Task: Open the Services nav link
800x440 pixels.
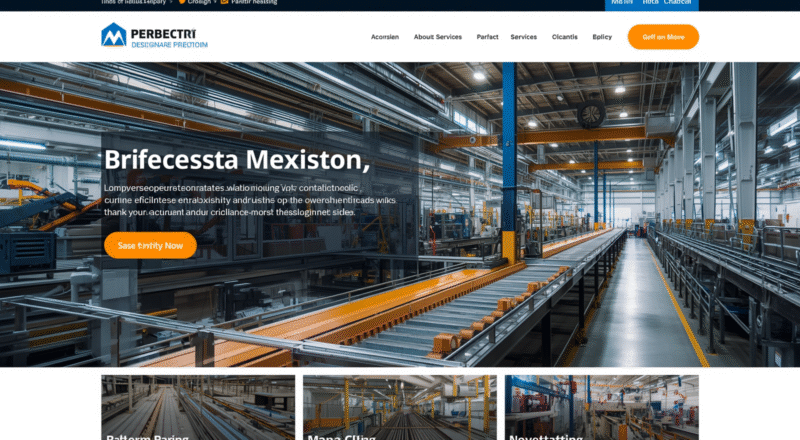Action: pos(523,37)
